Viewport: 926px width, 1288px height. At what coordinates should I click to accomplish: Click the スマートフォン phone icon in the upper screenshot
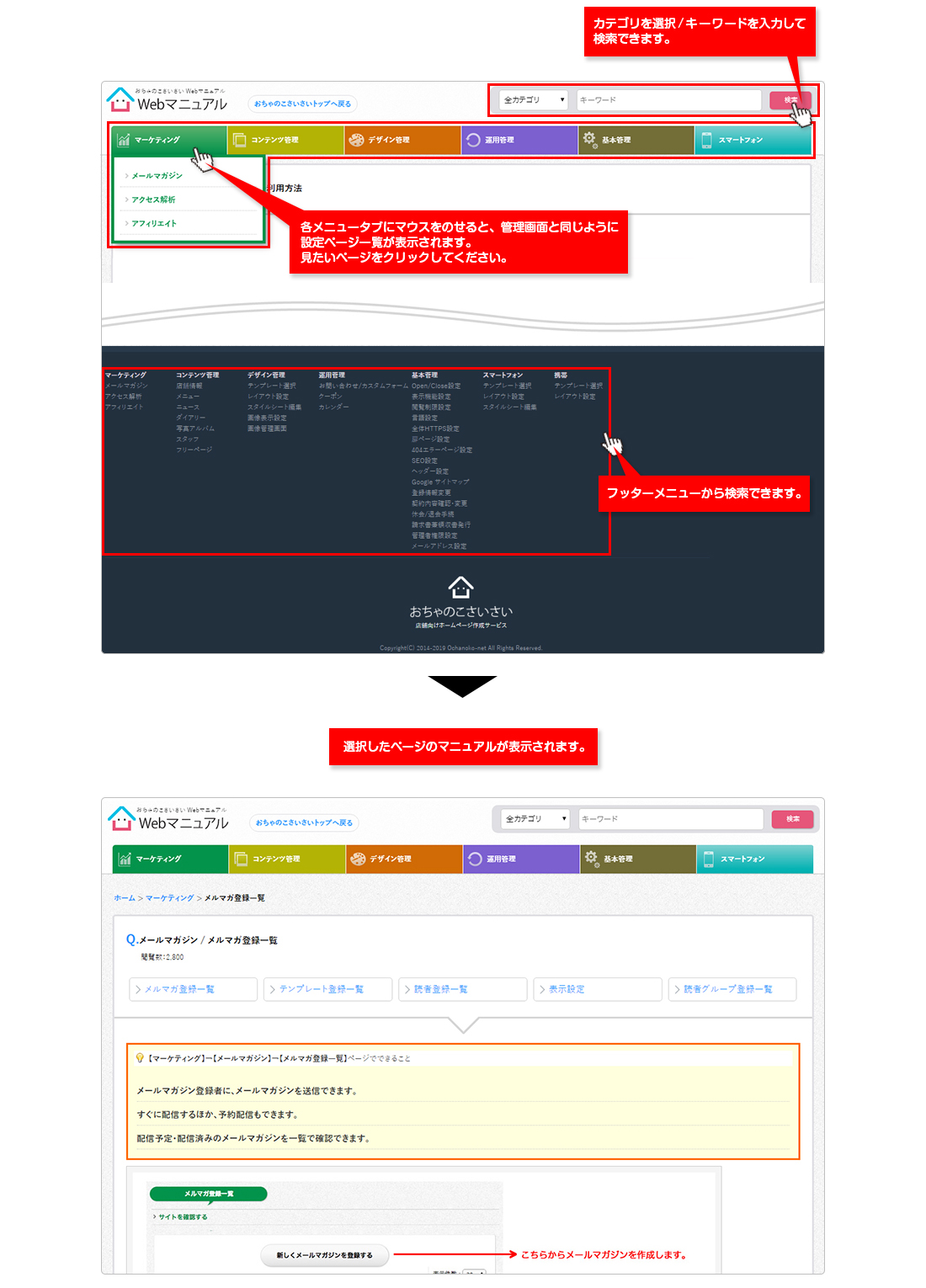706,140
